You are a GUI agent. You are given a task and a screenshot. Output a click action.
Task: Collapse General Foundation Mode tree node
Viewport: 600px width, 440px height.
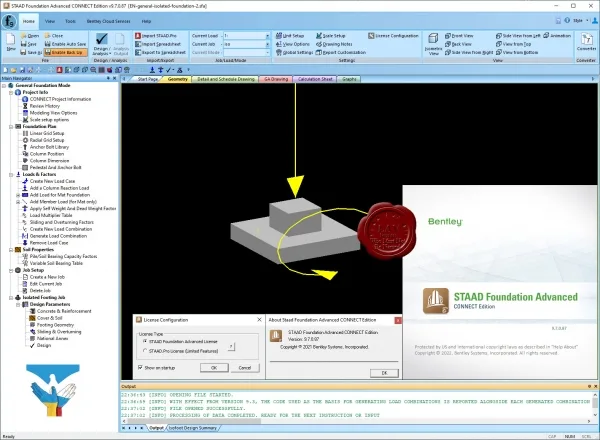[x=4, y=85]
